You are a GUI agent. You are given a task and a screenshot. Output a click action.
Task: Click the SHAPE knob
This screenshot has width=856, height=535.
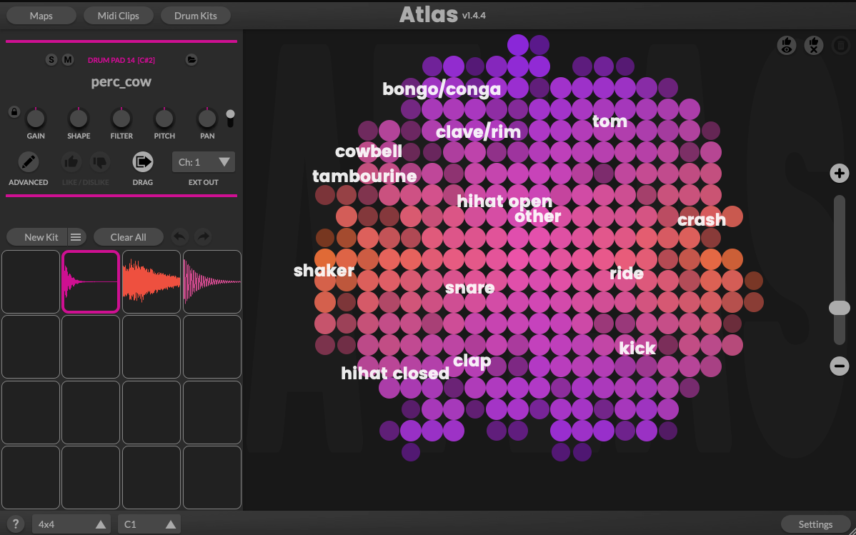79,118
